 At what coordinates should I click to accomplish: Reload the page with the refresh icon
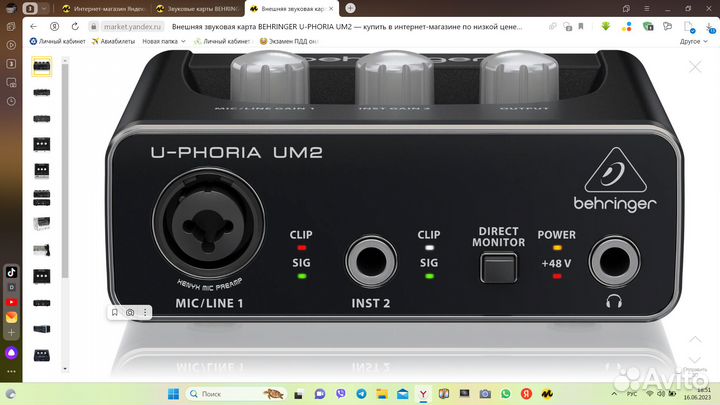pos(75,27)
